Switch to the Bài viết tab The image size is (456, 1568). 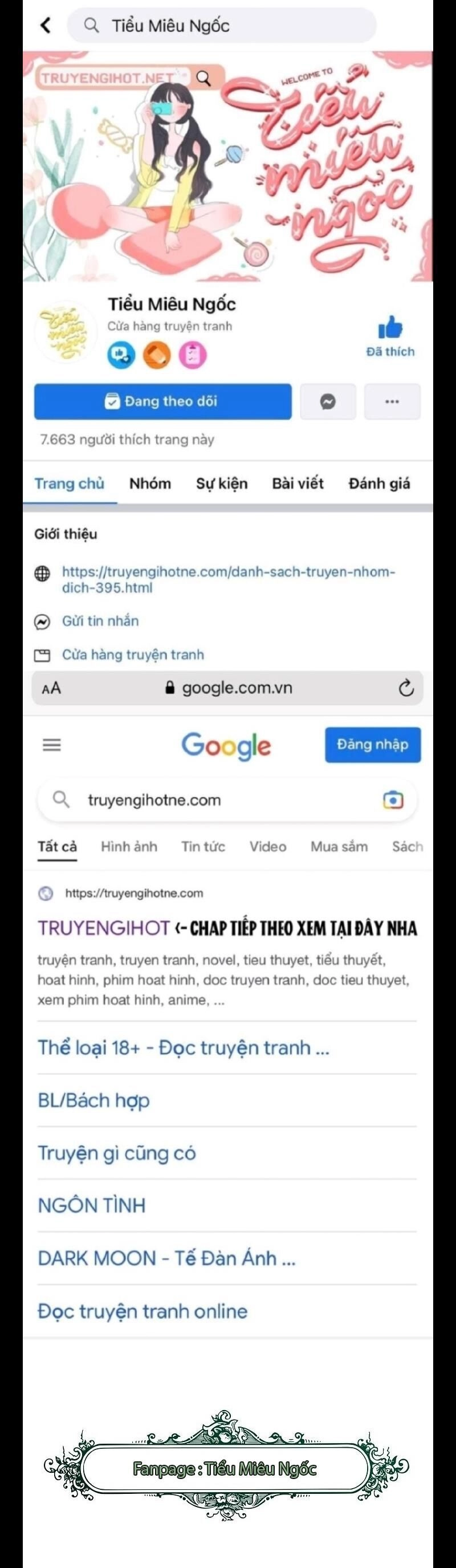pos(298,484)
